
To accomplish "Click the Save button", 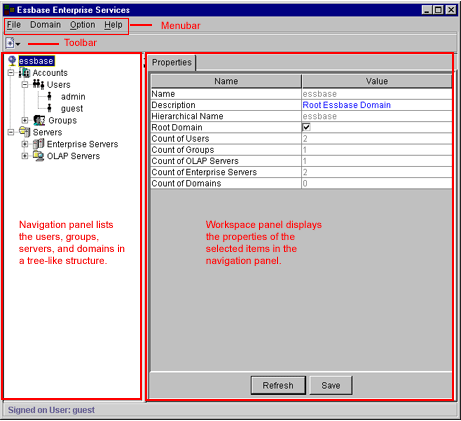I will [x=331, y=385].
